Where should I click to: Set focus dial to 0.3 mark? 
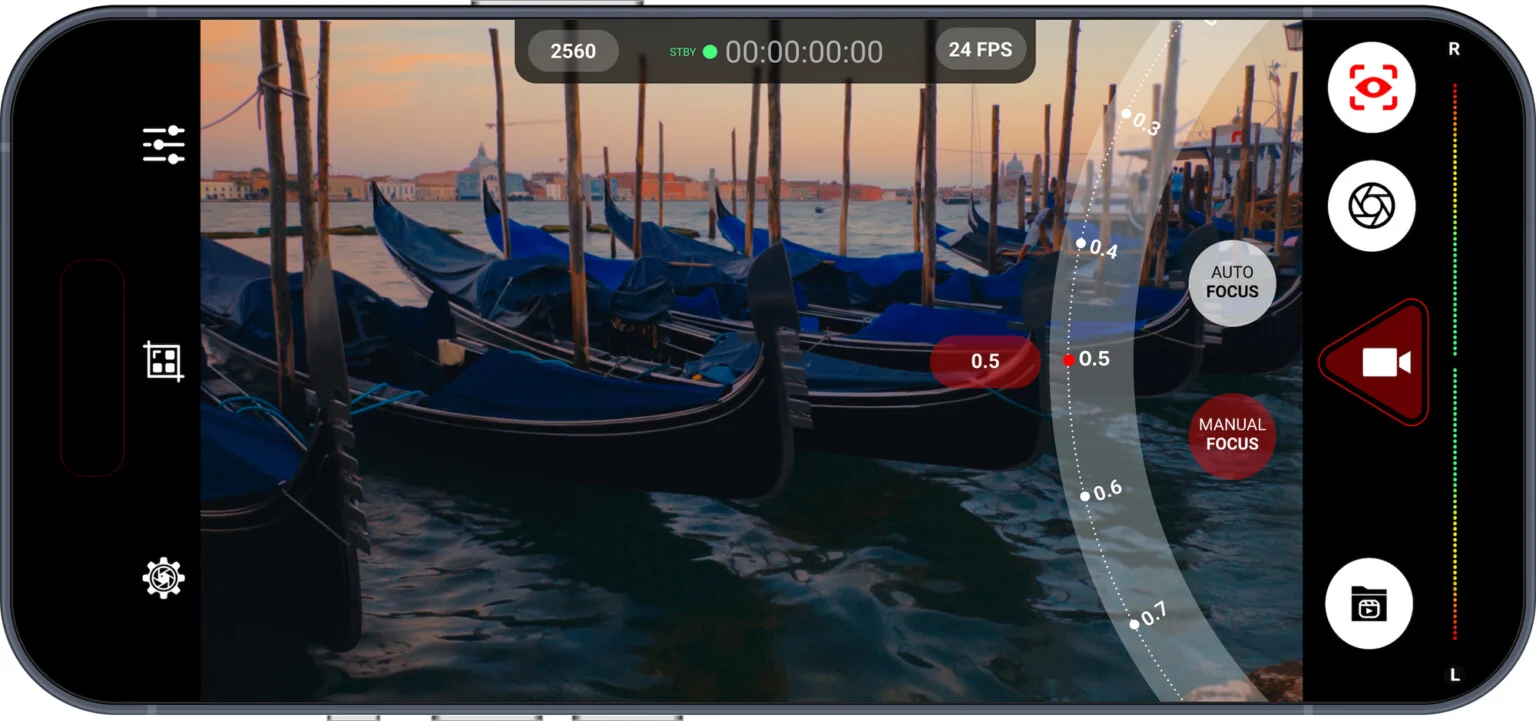pyautogui.click(x=1127, y=114)
